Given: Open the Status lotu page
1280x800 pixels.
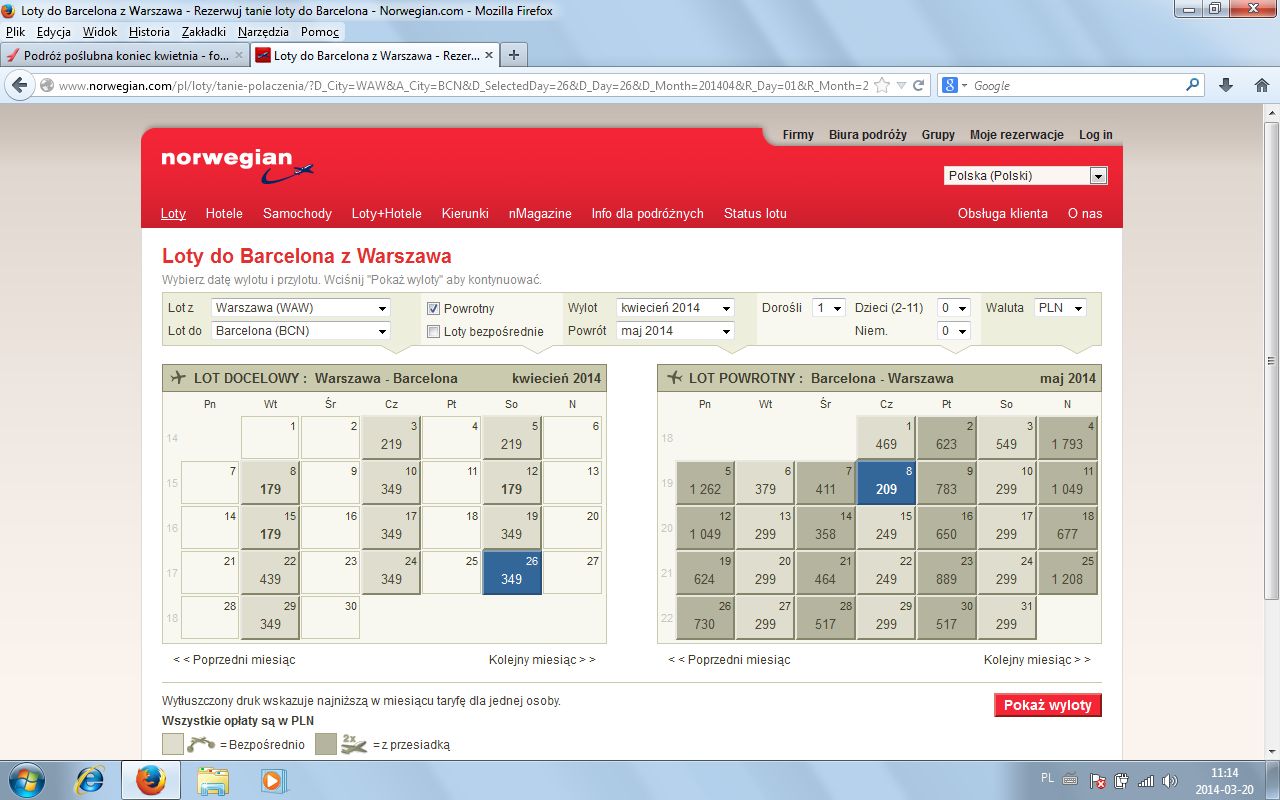Looking at the screenshot, I should point(755,213).
